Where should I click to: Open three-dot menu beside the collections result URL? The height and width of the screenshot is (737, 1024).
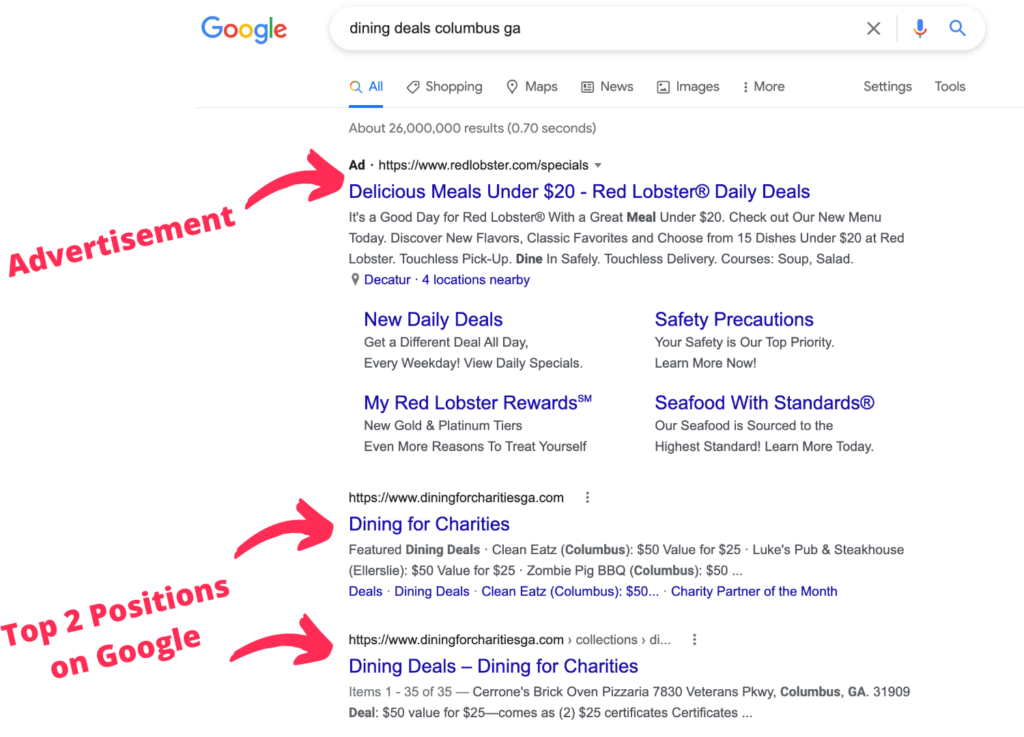tap(694, 640)
